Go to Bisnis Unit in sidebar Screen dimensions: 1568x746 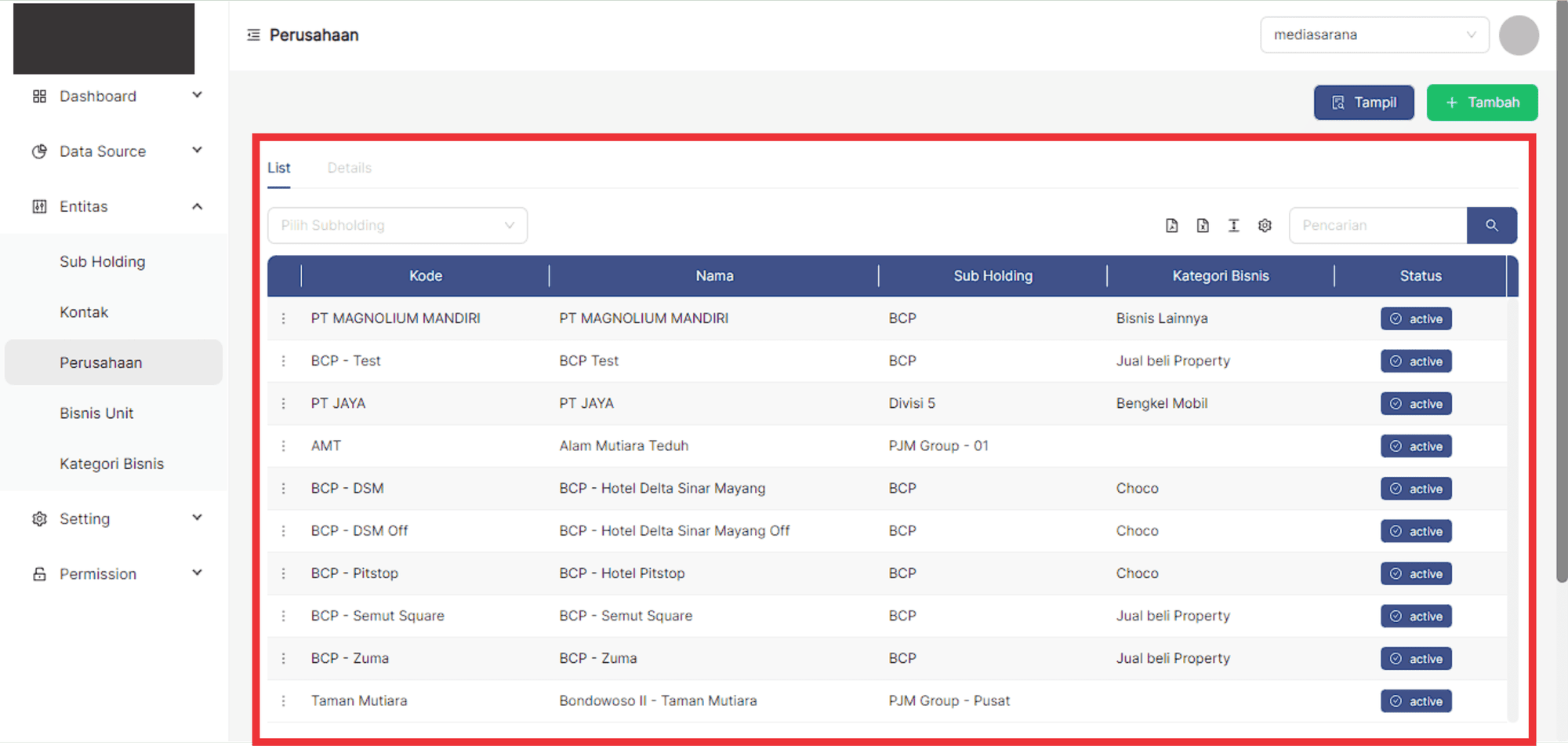(x=96, y=413)
